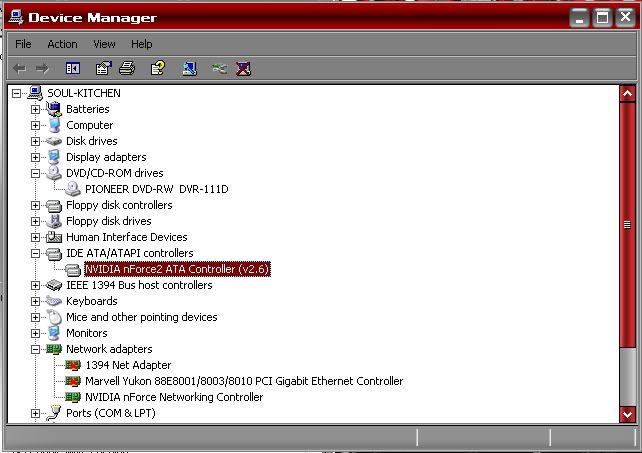Click the Monitors category icon
The height and width of the screenshot is (453, 642).
[x=54, y=333]
